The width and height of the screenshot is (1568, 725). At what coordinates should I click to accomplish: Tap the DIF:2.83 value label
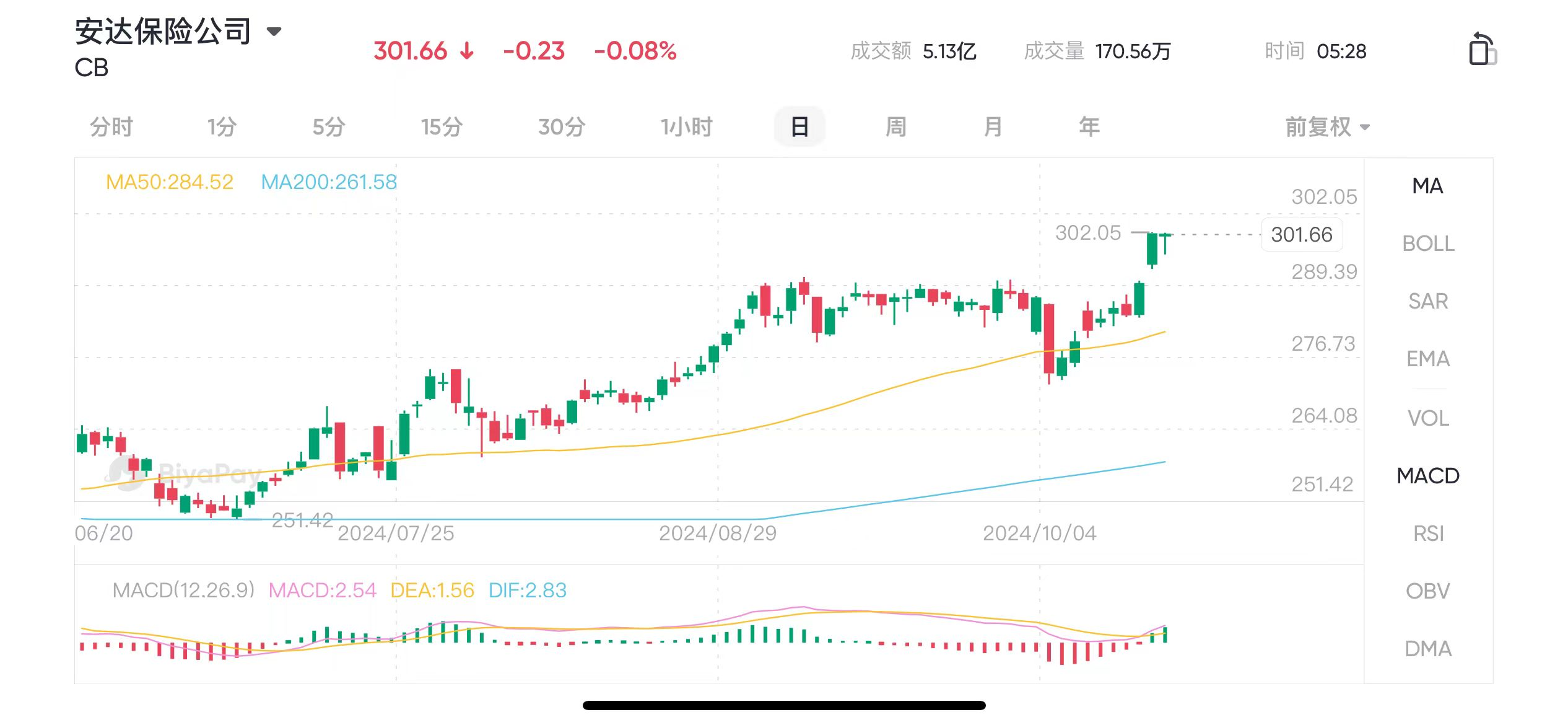tap(528, 590)
